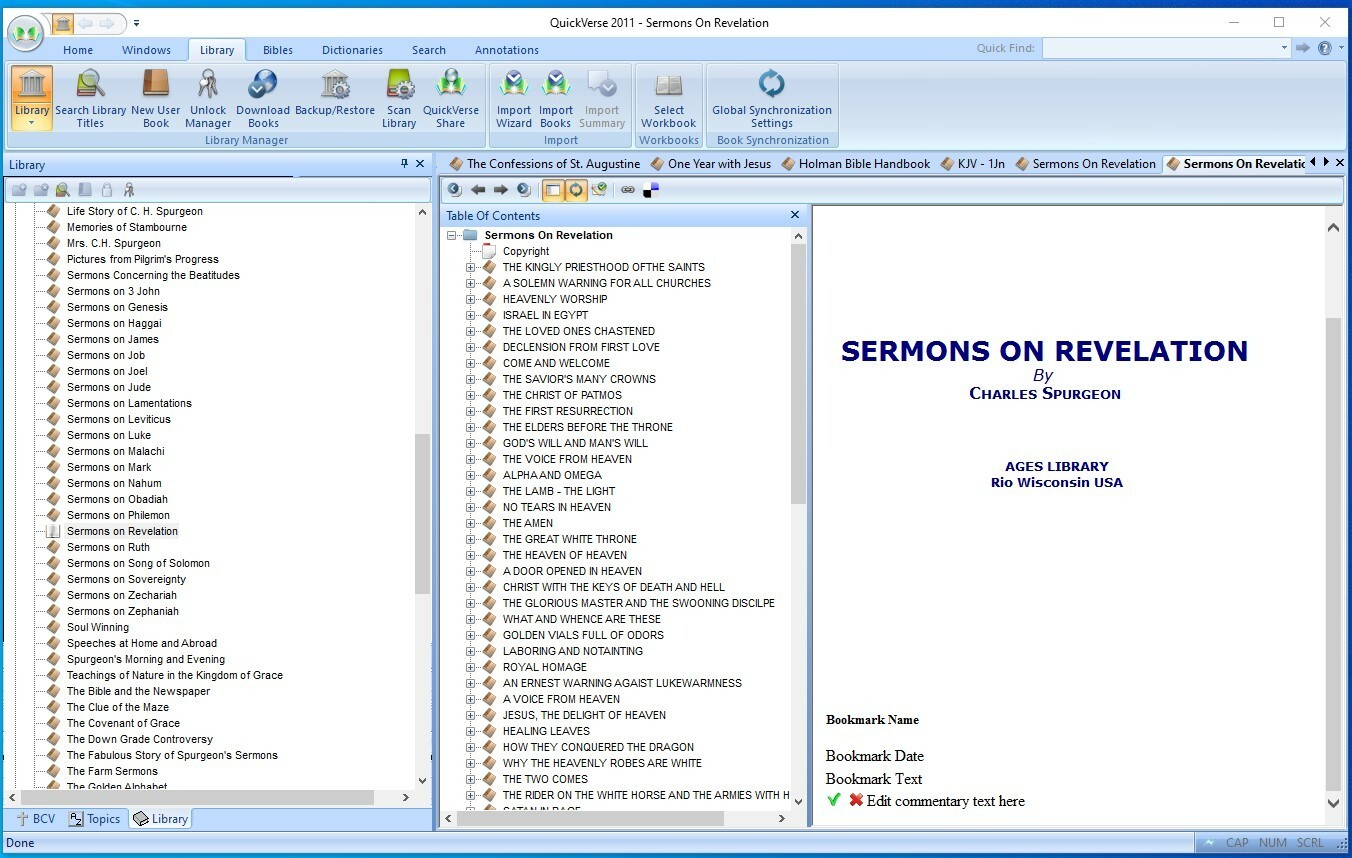Toggle the Table of Contents pane button
This screenshot has height=858, width=1352.
pos(552,189)
